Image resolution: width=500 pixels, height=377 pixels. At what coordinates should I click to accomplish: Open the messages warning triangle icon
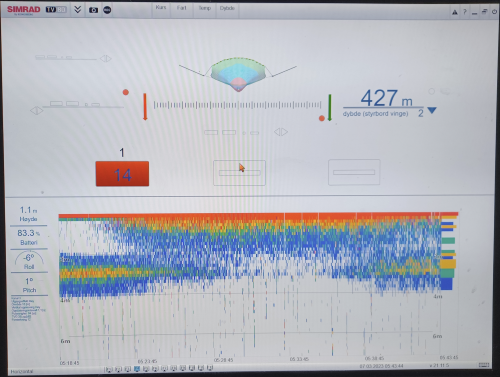click(455, 12)
